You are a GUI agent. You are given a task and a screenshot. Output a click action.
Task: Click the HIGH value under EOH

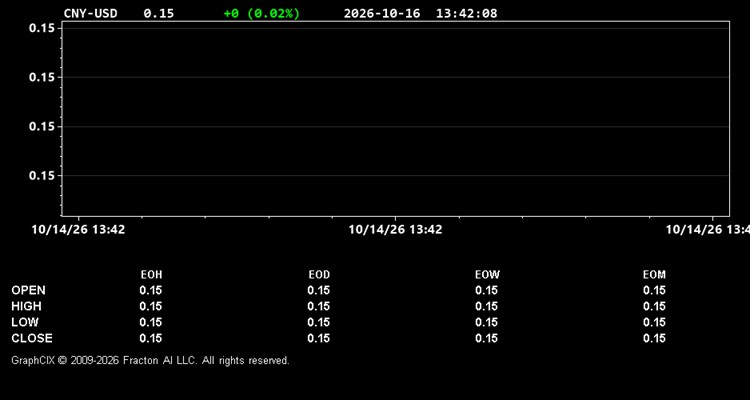(151, 306)
